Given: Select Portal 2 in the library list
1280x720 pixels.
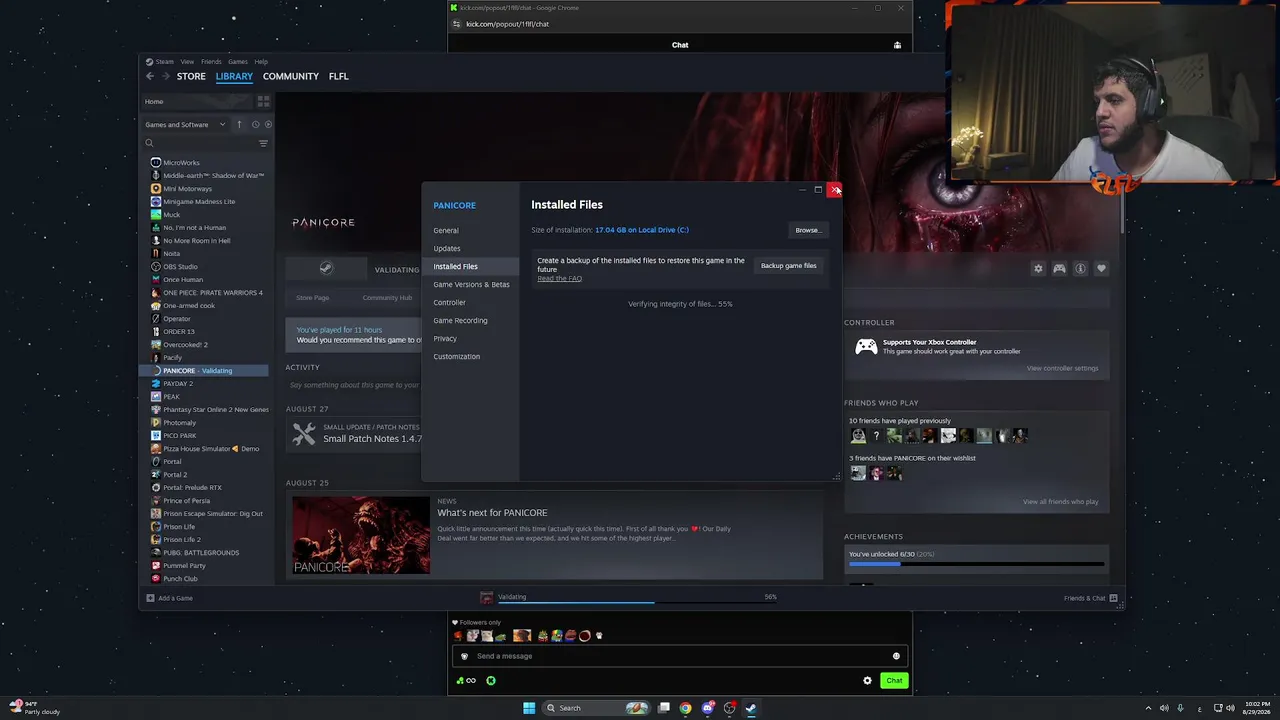Looking at the screenshot, I should click(x=175, y=474).
